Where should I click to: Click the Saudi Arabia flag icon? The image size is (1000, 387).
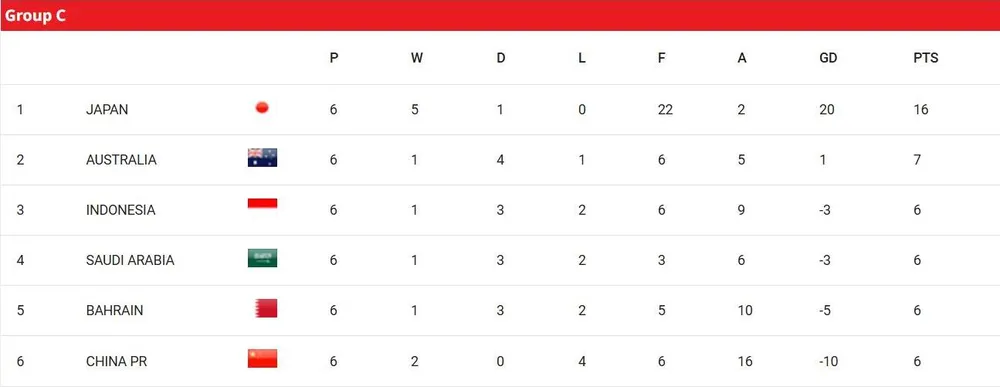click(262, 258)
